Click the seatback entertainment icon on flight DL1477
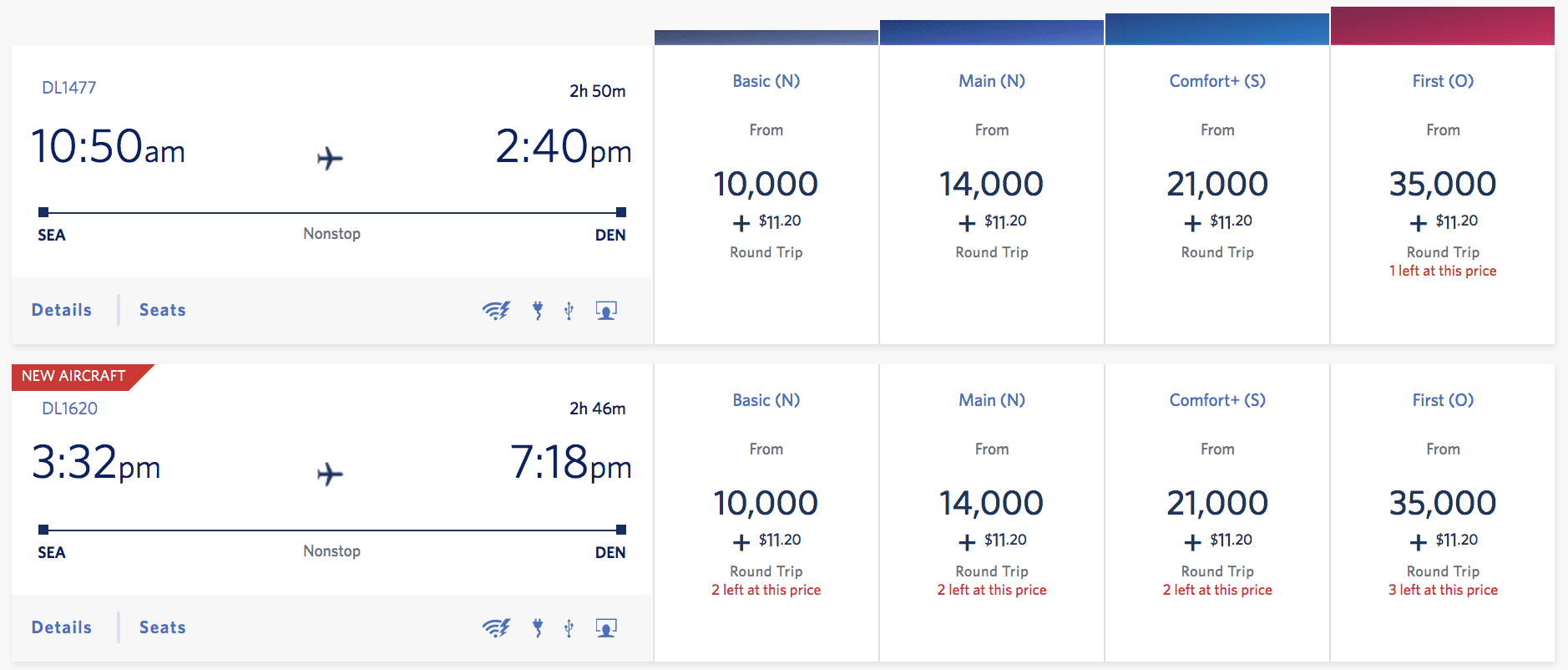Screen dimensions: 1568x670 click(x=605, y=310)
